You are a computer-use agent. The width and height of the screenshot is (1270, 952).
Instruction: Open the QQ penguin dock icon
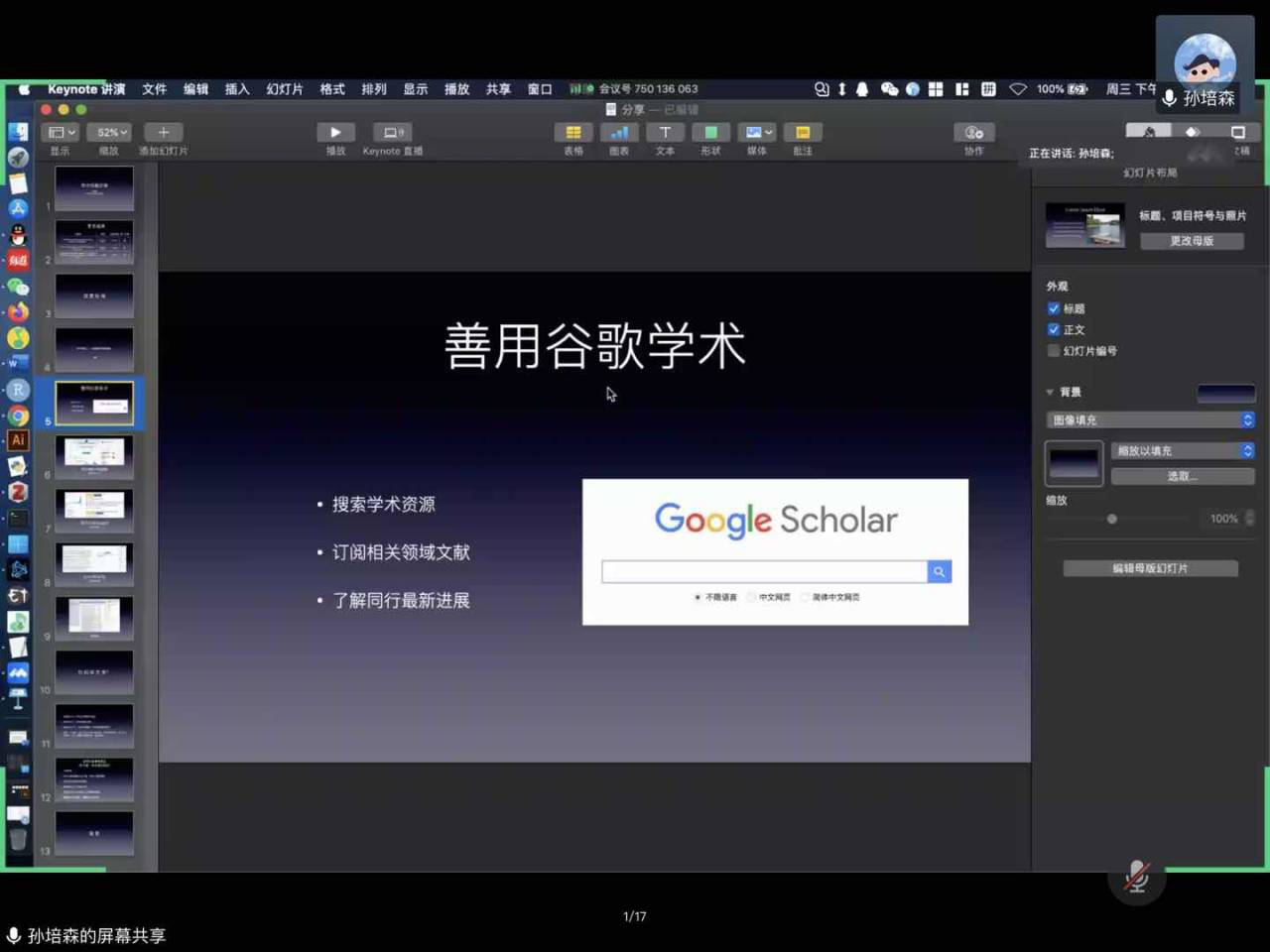[x=18, y=235]
